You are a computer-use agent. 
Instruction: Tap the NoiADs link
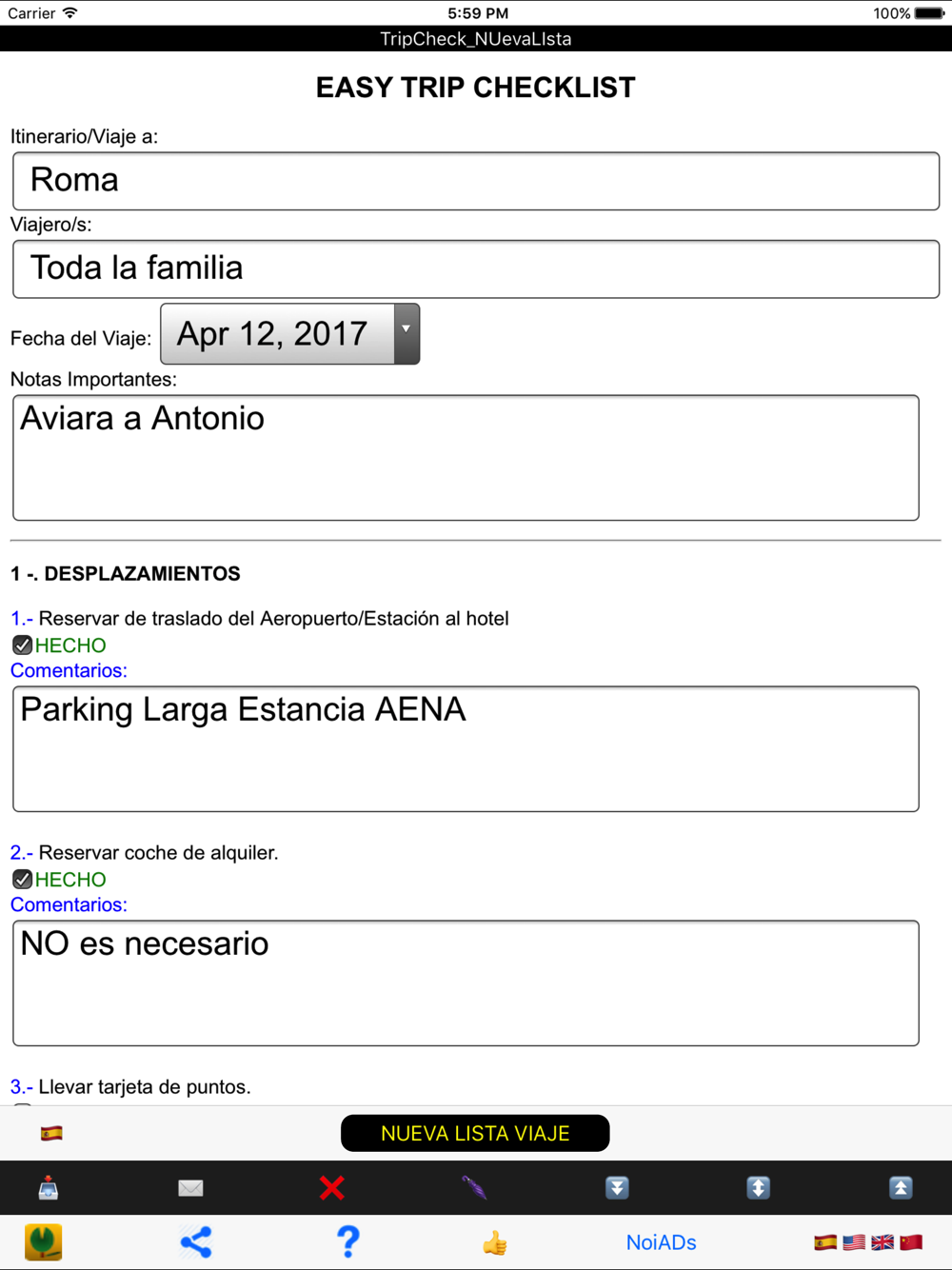(x=661, y=1242)
